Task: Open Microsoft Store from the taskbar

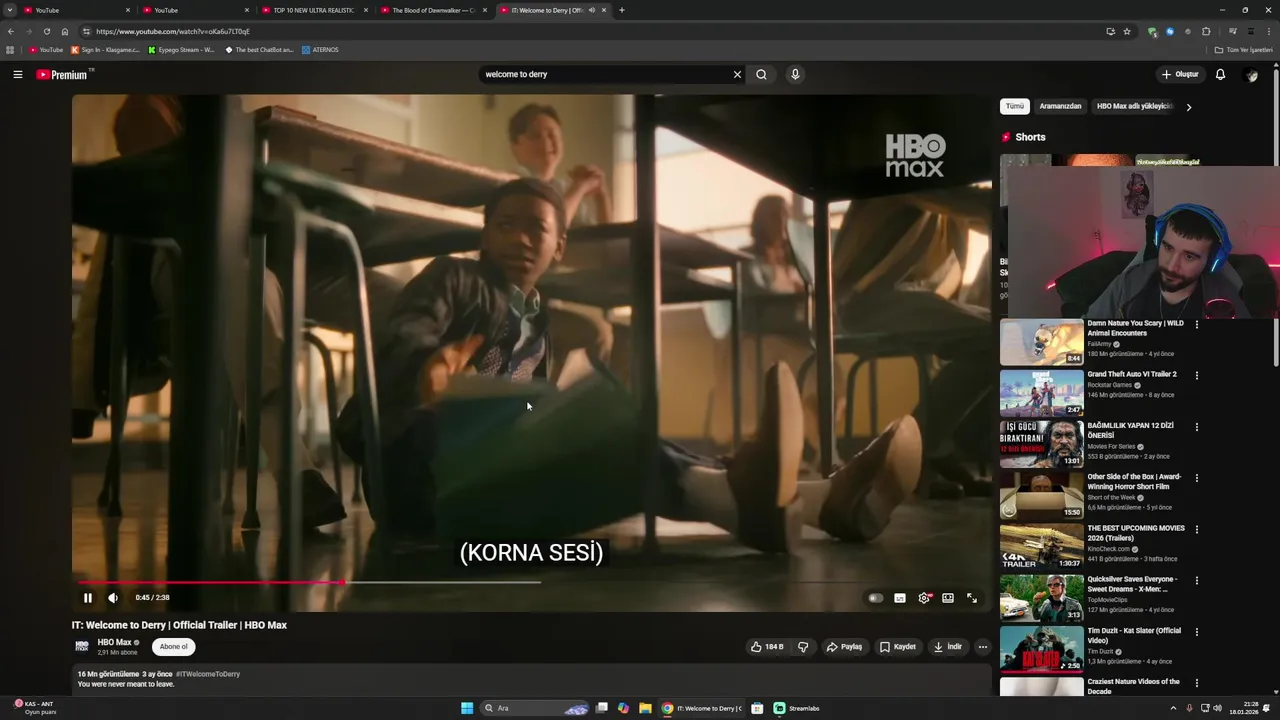Action: click(757, 708)
